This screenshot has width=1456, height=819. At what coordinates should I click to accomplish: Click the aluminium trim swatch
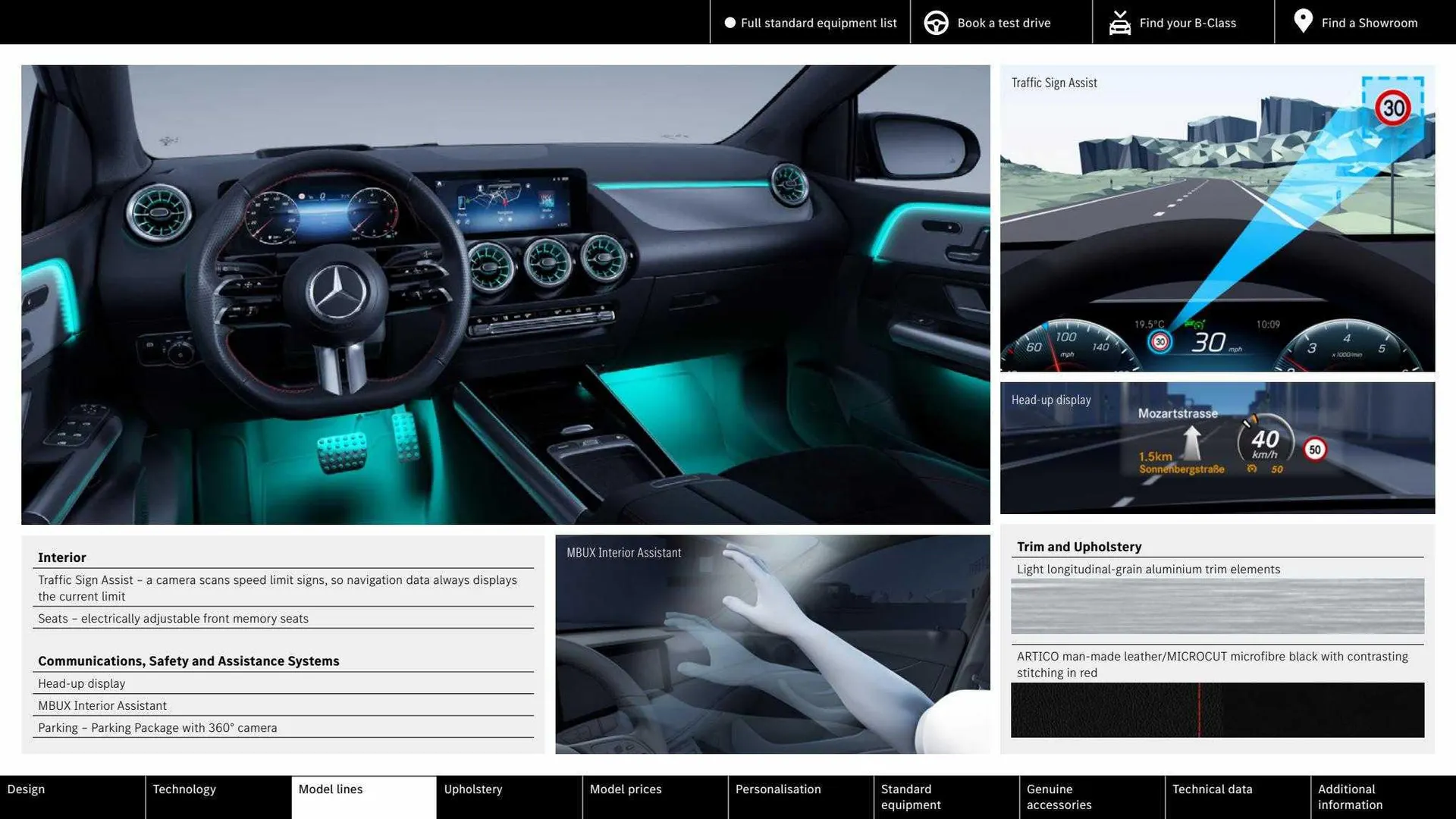point(1217,606)
